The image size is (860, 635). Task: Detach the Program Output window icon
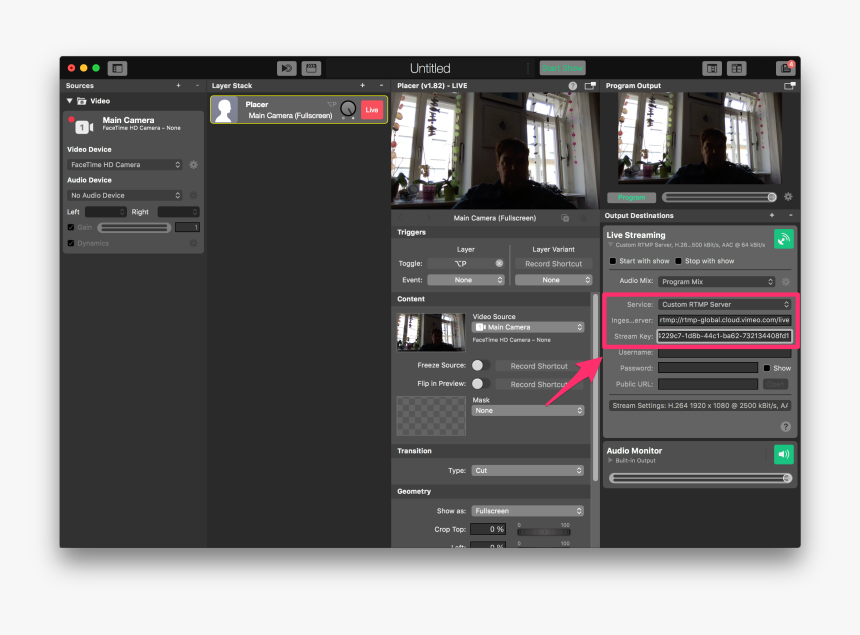coord(790,86)
